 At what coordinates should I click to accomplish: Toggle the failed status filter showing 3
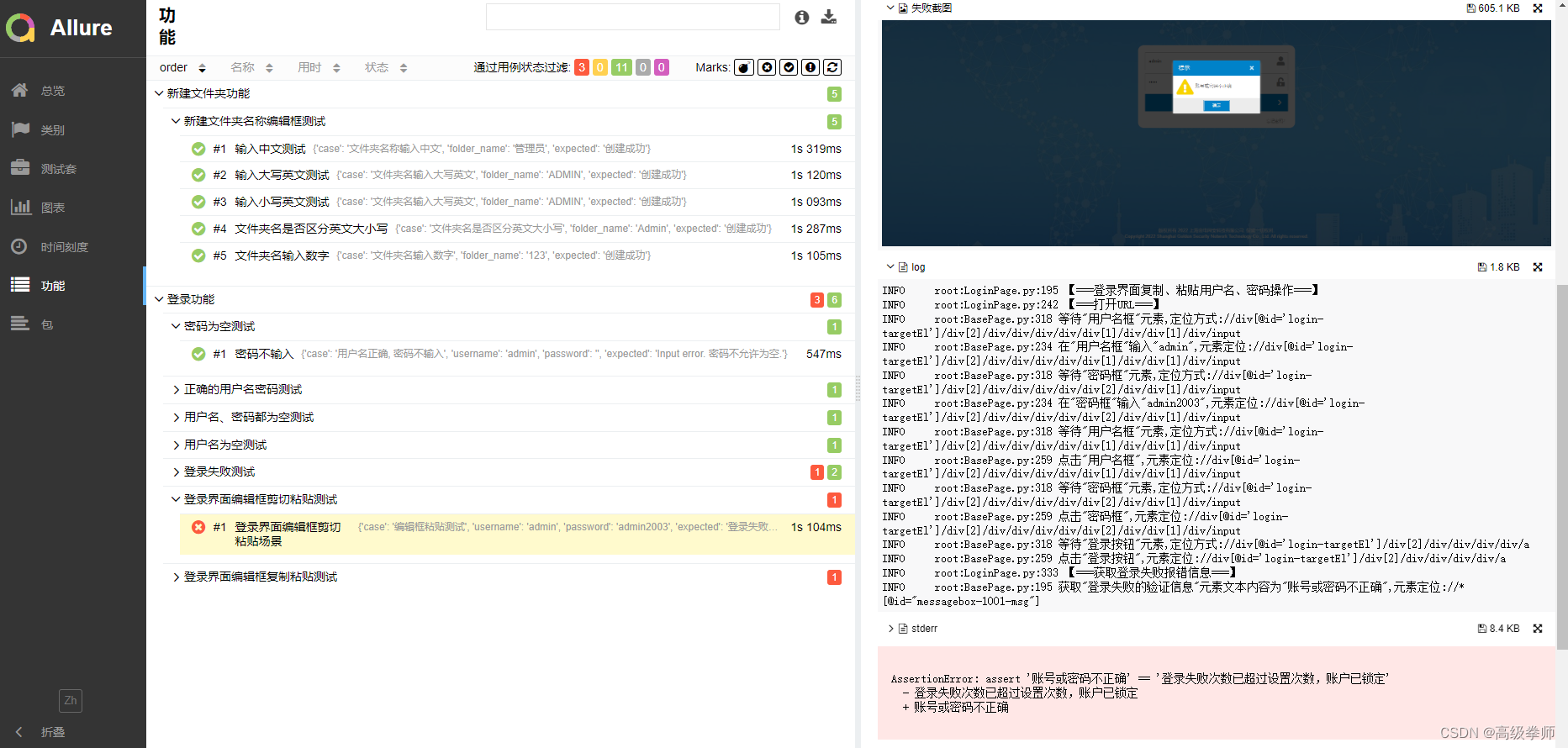click(582, 67)
